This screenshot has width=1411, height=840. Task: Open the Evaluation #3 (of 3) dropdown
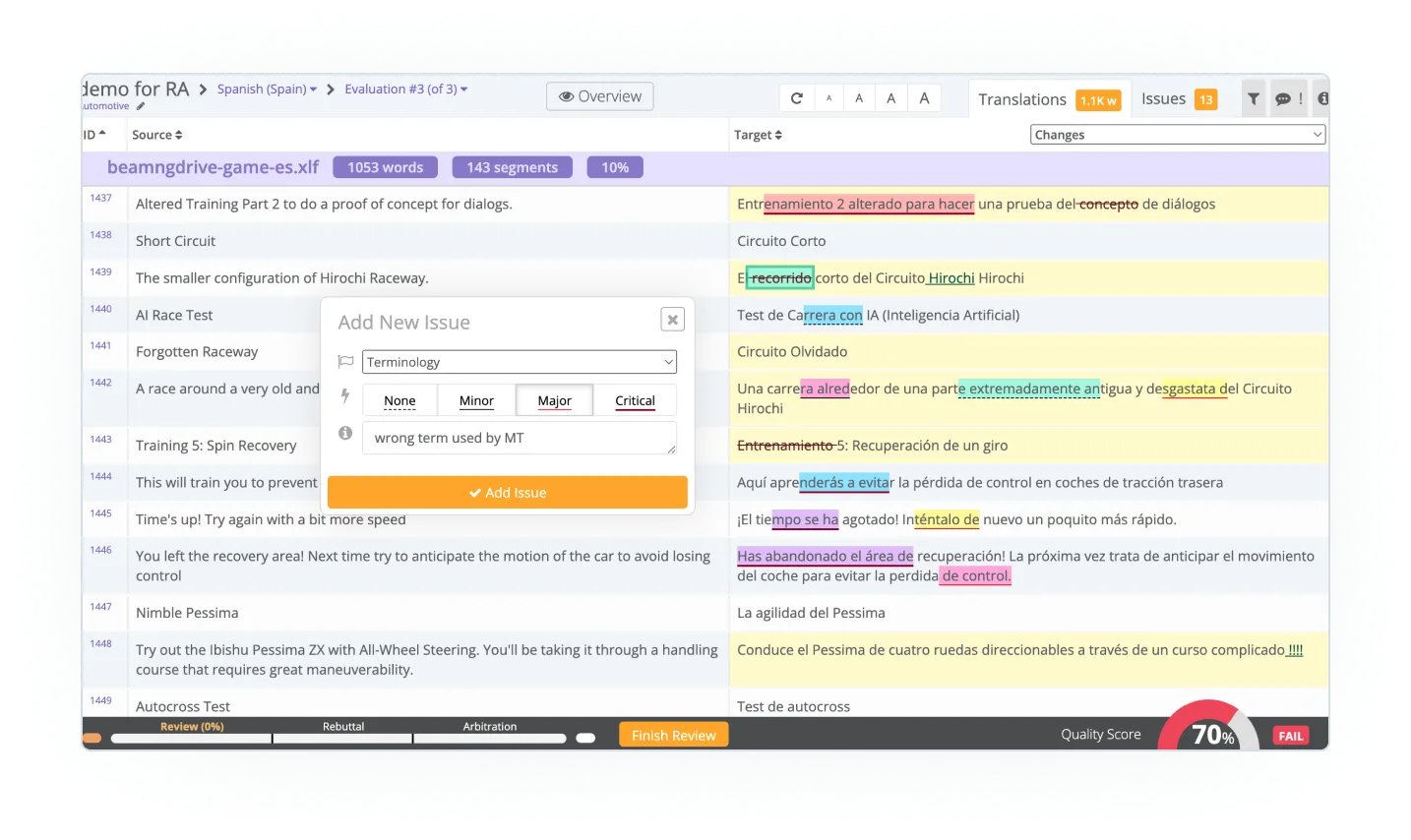point(405,89)
